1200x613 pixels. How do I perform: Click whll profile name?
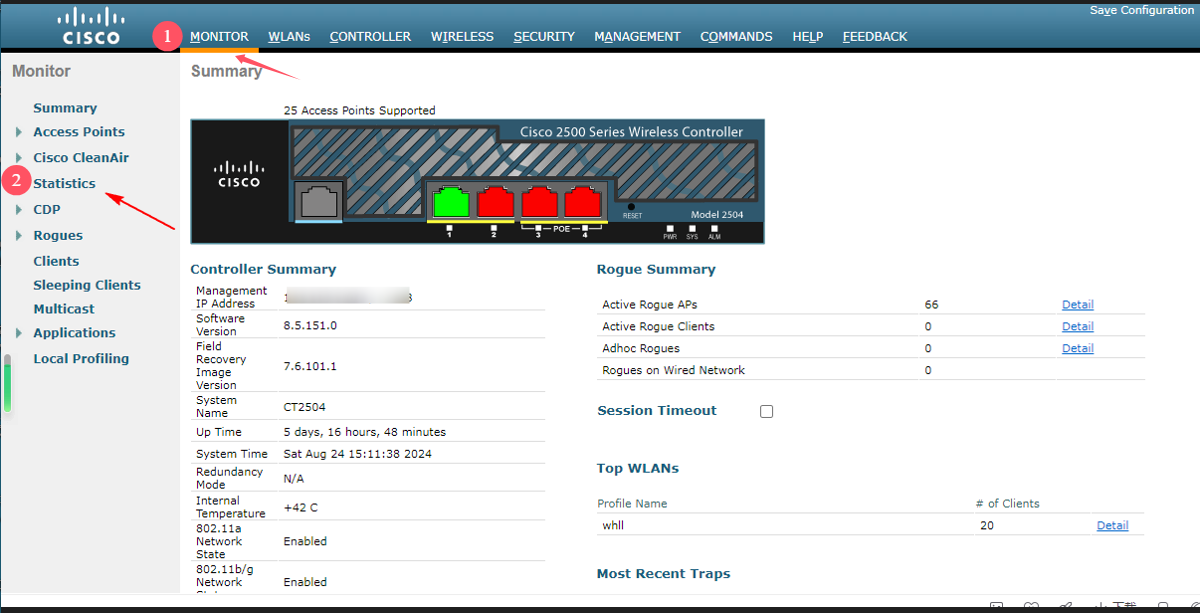click(613, 526)
